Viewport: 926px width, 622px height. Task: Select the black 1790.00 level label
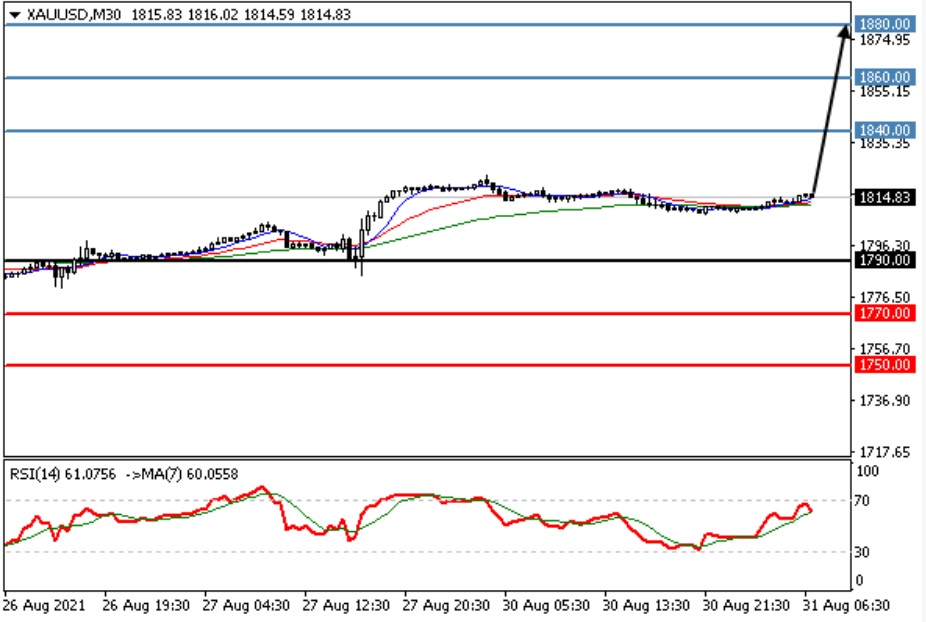[x=885, y=260]
